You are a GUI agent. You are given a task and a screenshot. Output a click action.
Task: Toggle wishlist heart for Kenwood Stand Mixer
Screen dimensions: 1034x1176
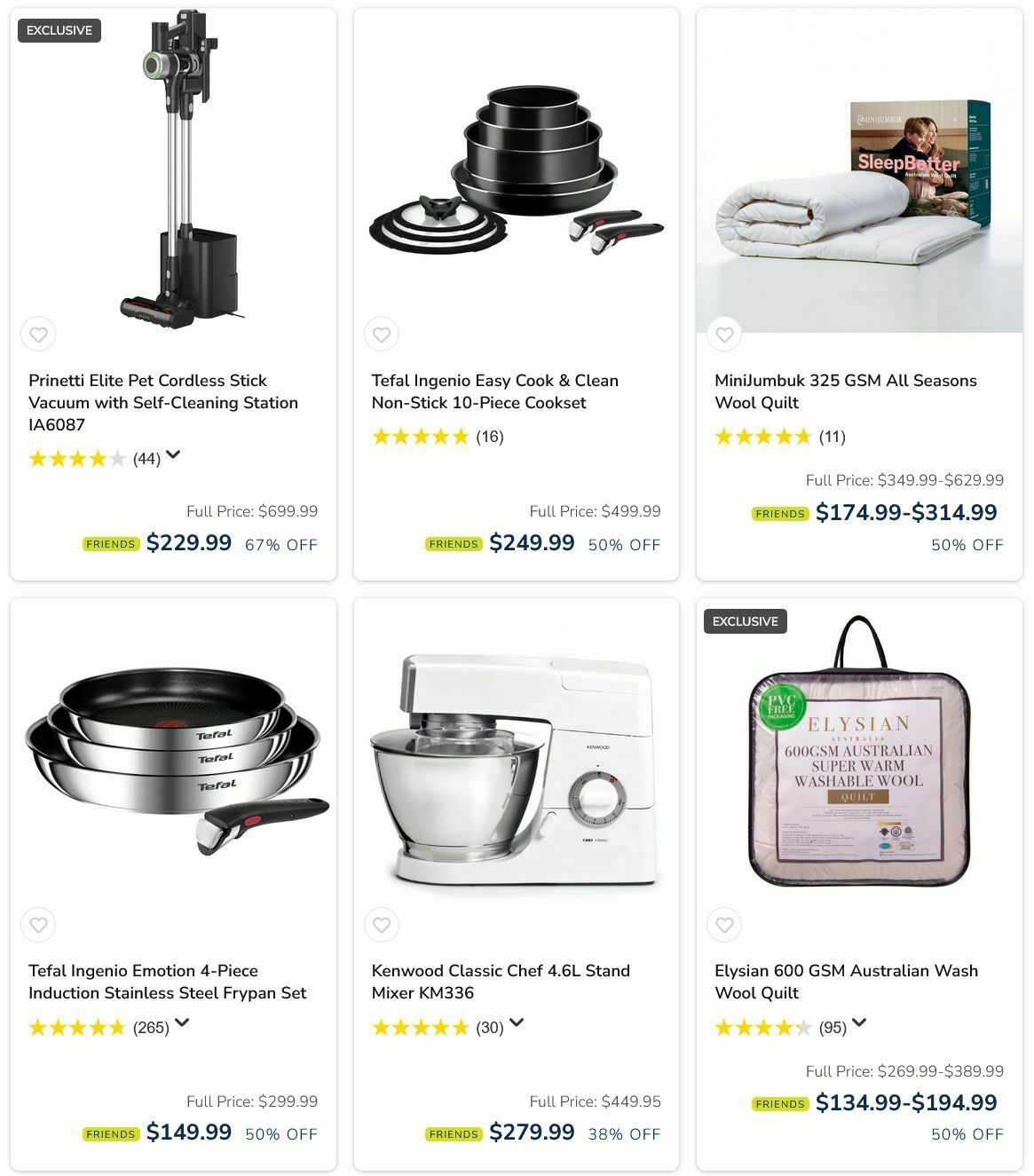382,925
